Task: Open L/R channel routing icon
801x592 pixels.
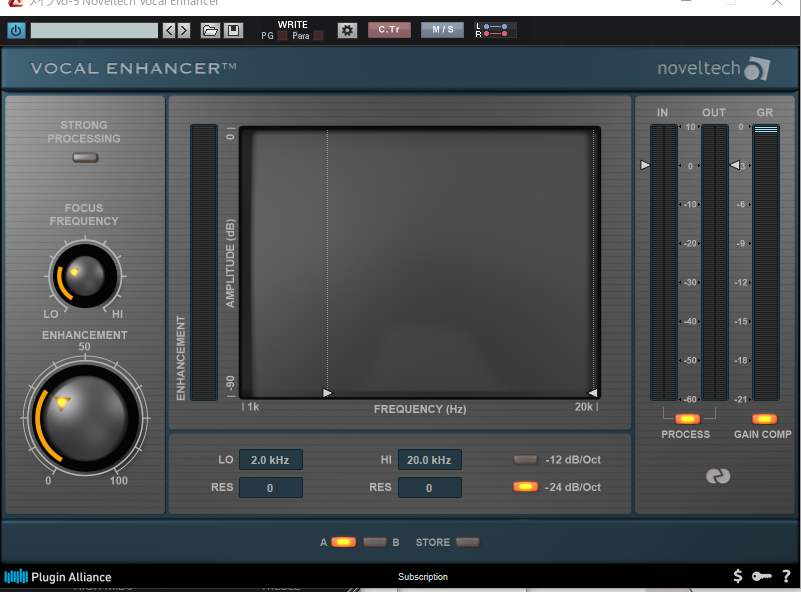Action: 496,30
